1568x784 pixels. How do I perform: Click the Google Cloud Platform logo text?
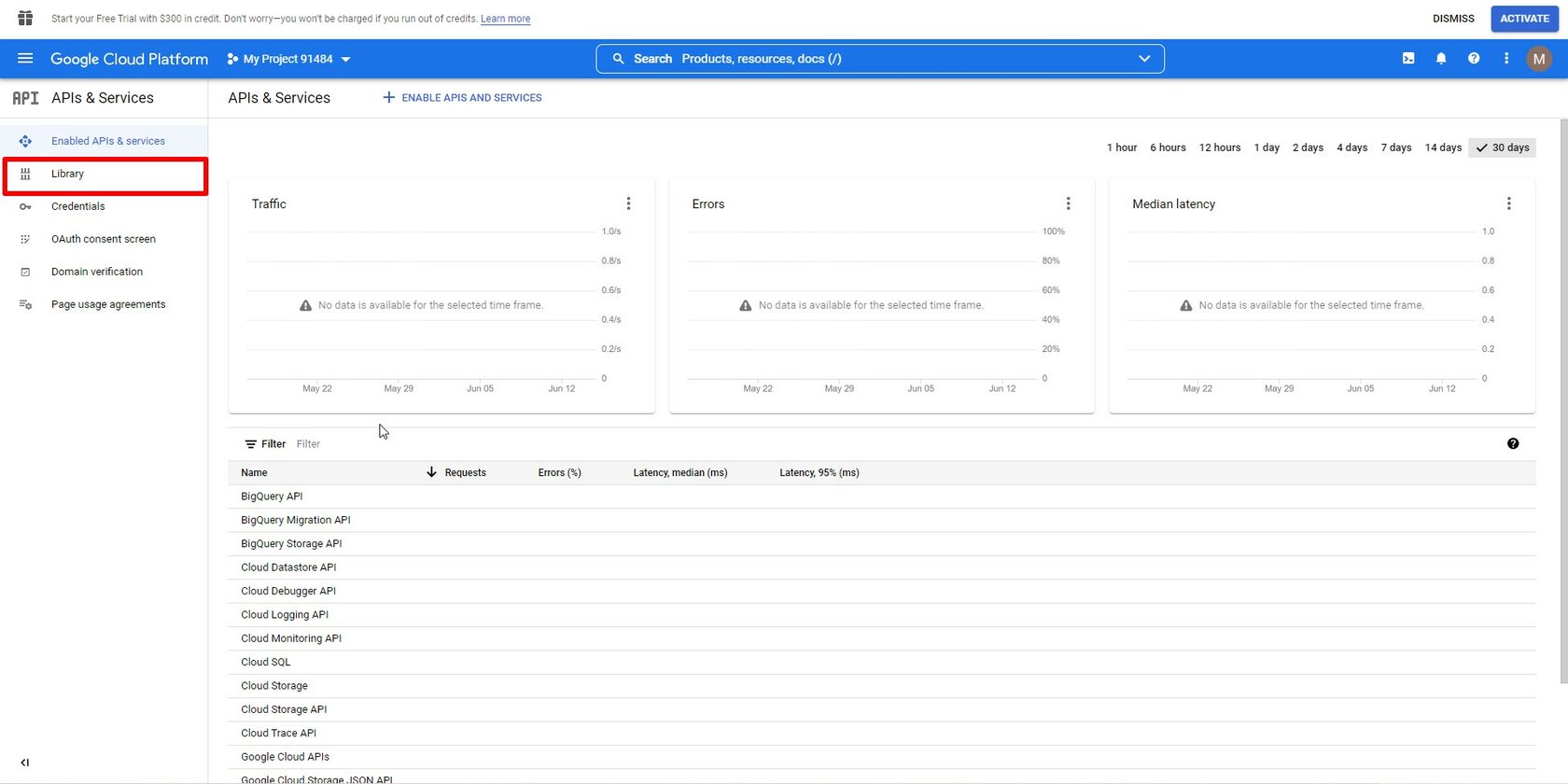tap(129, 59)
